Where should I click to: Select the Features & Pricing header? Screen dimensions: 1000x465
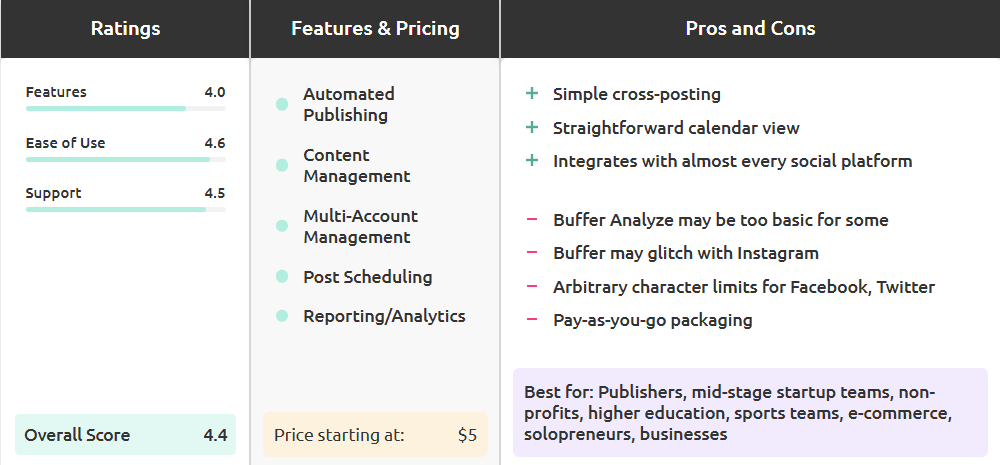(375, 29)
